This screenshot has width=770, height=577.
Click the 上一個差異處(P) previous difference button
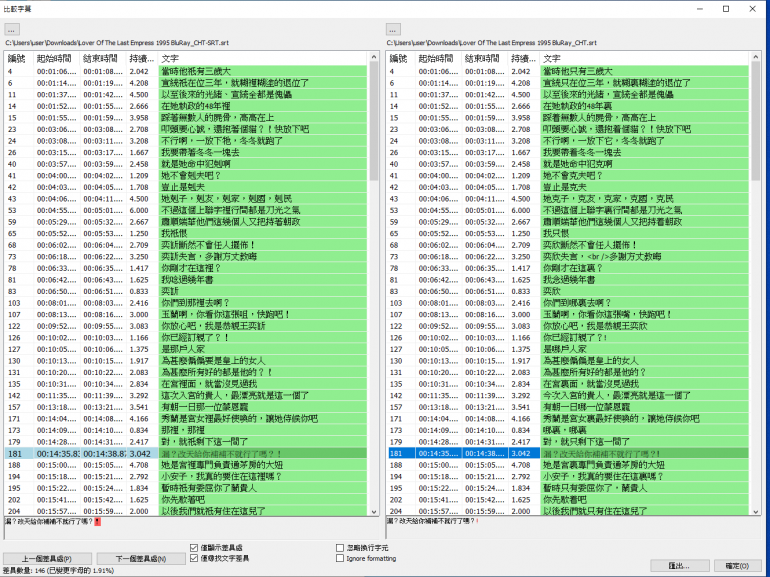point(47,559)
